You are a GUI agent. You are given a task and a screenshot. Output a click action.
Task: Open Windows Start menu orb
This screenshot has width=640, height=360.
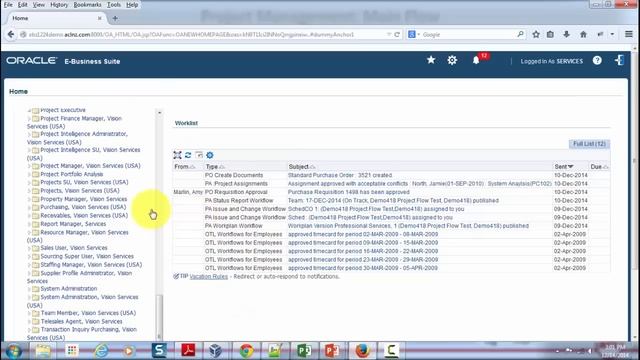13,351
